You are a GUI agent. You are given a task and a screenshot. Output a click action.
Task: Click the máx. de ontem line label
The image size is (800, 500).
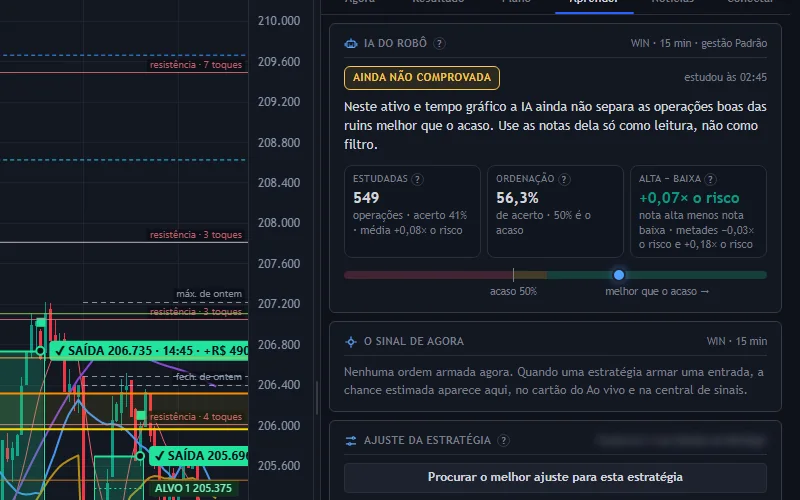[x=209, y=294]
